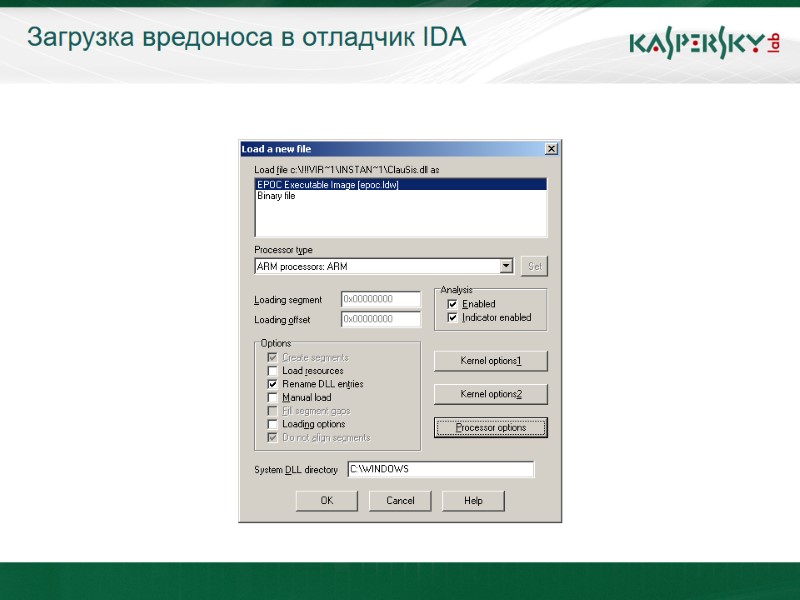800x600 pixels.
Task: Edit the System DLL directory path
Action: click(440, 468)
